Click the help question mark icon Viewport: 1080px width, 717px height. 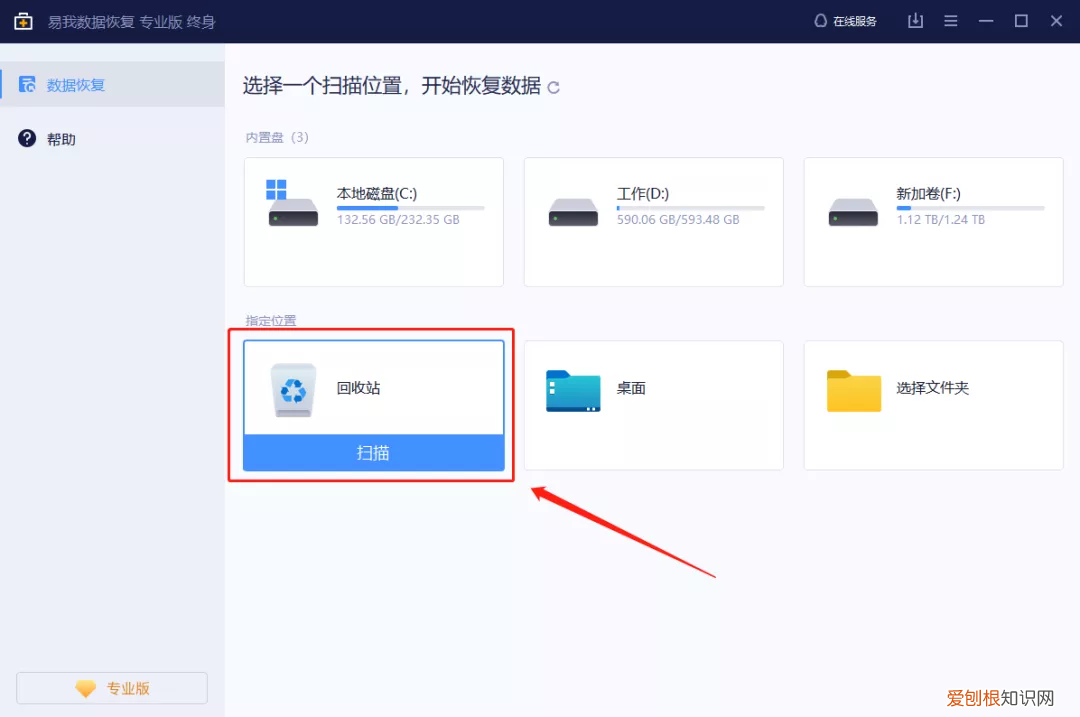(x=27, y=138)
